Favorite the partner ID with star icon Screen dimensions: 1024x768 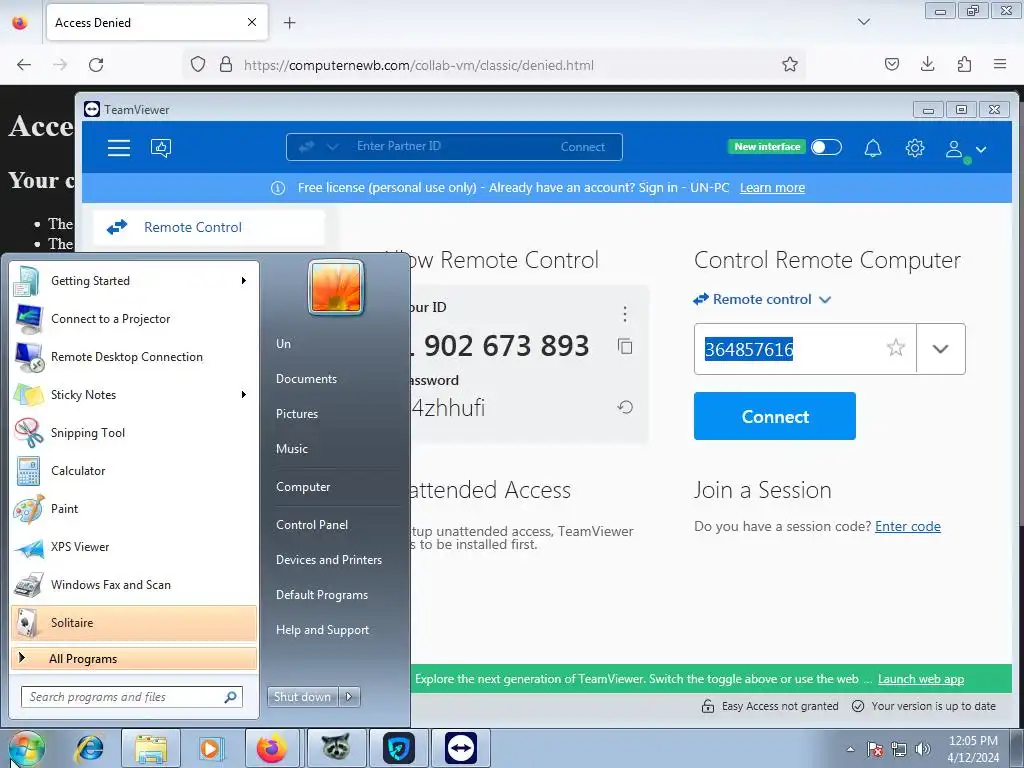tap(896, 347)
